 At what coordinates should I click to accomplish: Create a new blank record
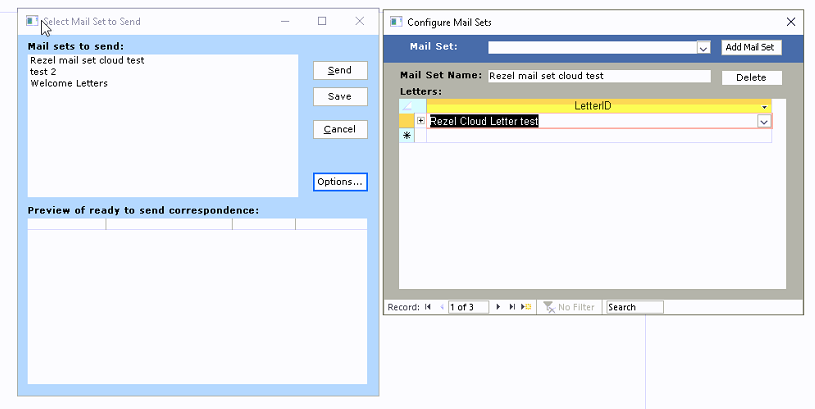point(526,307)
